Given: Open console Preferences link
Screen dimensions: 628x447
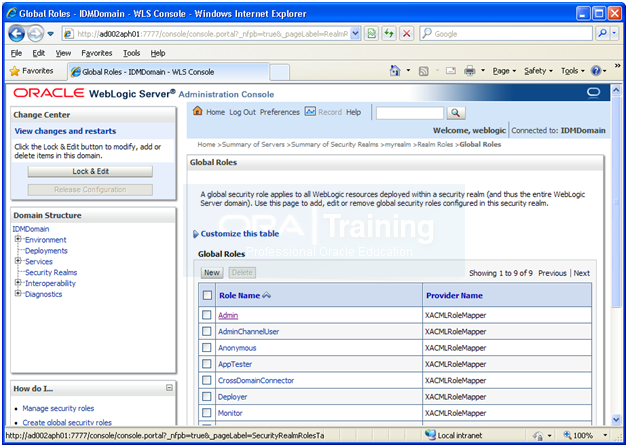Looking at the screenshot, I should pyautogui.click(x=280, y=112).
